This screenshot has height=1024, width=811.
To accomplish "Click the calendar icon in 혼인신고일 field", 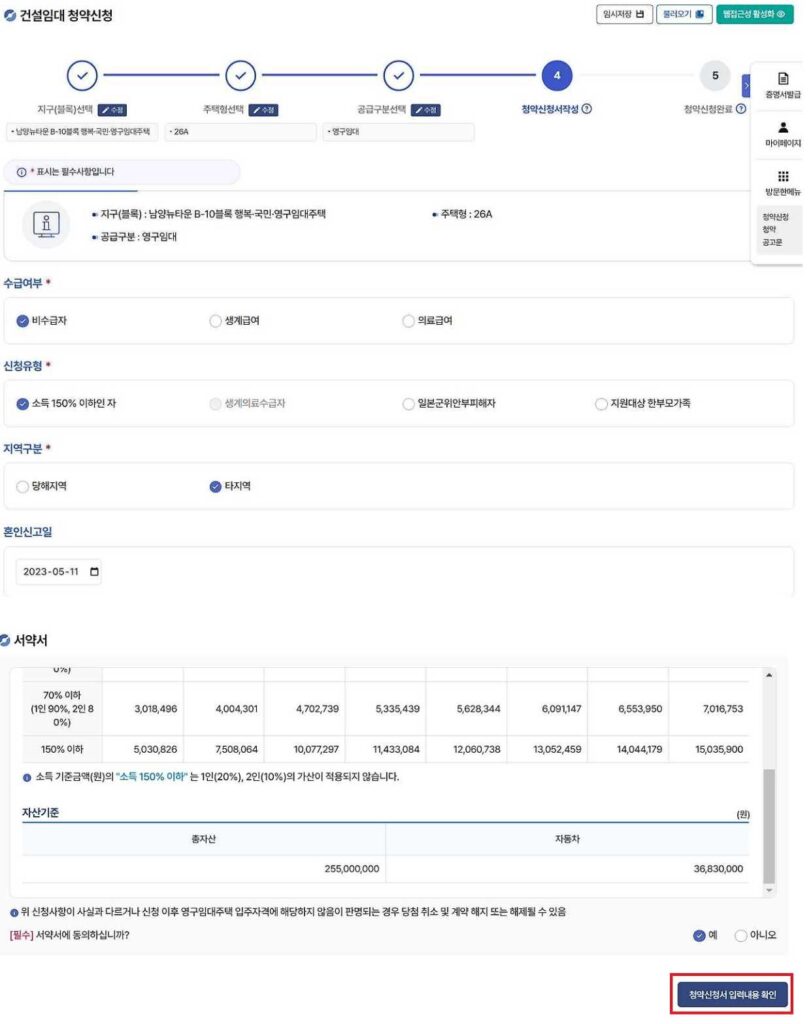I will click(95, 572).
